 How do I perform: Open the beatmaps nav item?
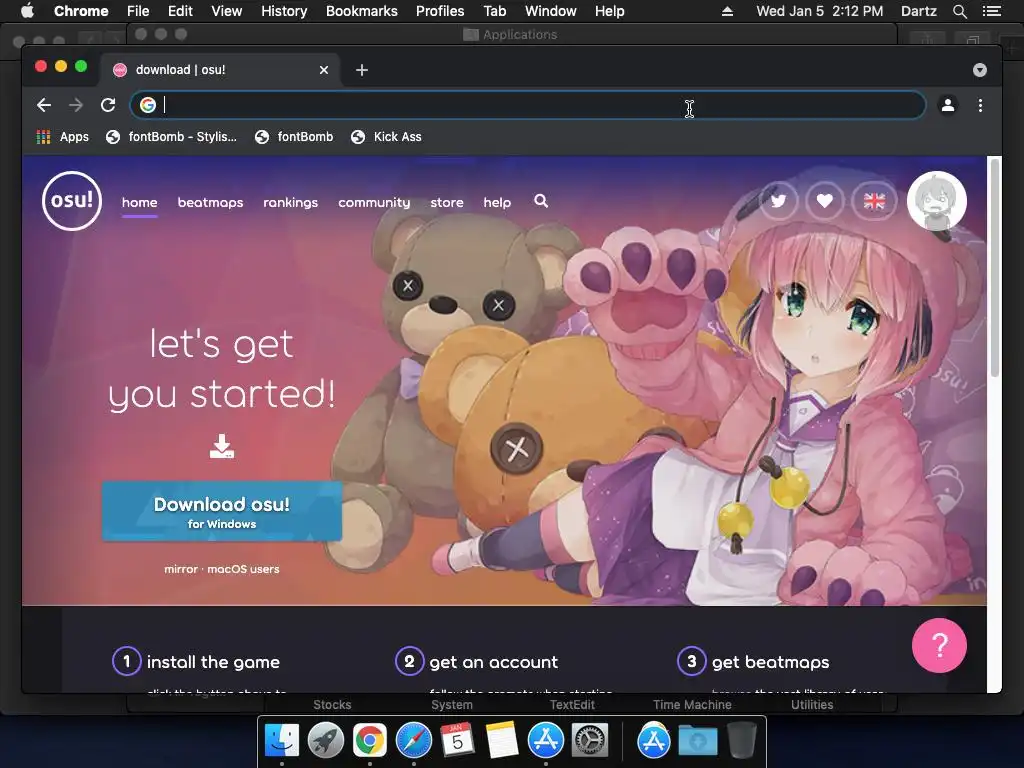pos(210,202)
